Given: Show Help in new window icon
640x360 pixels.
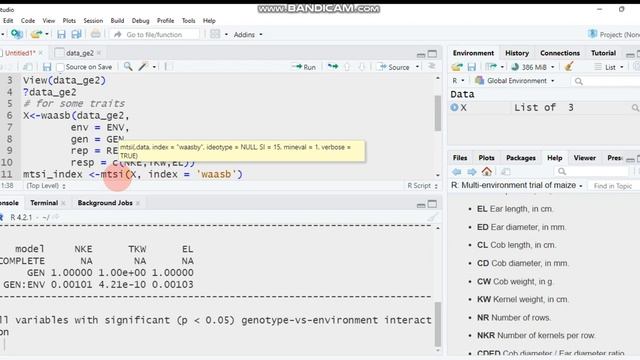Looking at the screenshot, I should (506, 172).
